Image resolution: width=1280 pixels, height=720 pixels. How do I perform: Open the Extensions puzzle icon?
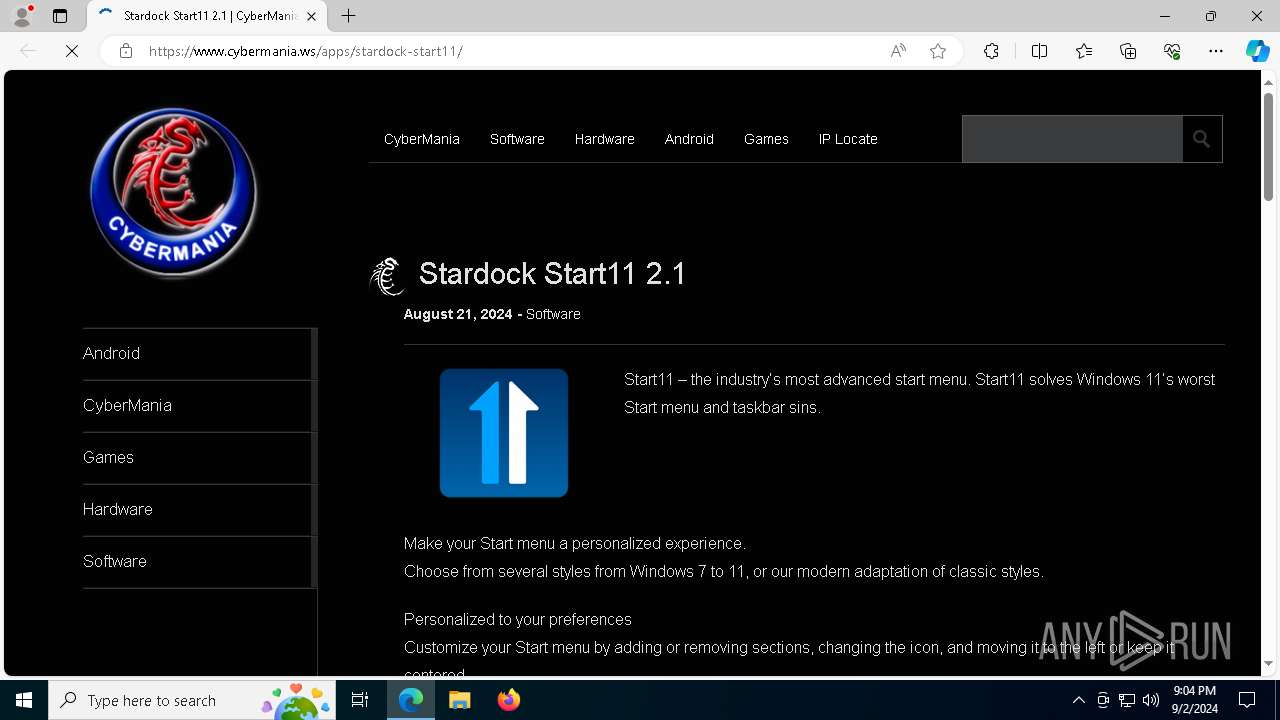991,51
